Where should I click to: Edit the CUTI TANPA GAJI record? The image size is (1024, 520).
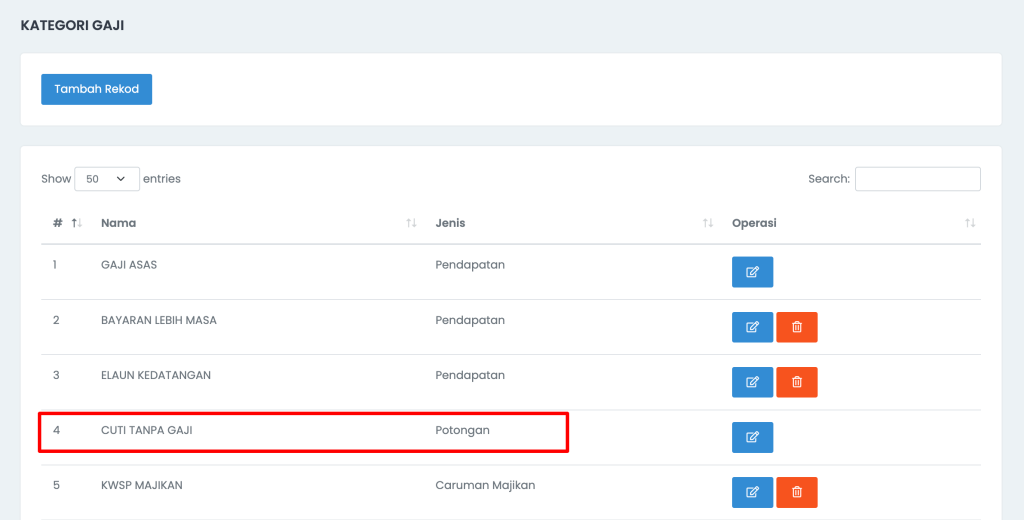(752, 437)
